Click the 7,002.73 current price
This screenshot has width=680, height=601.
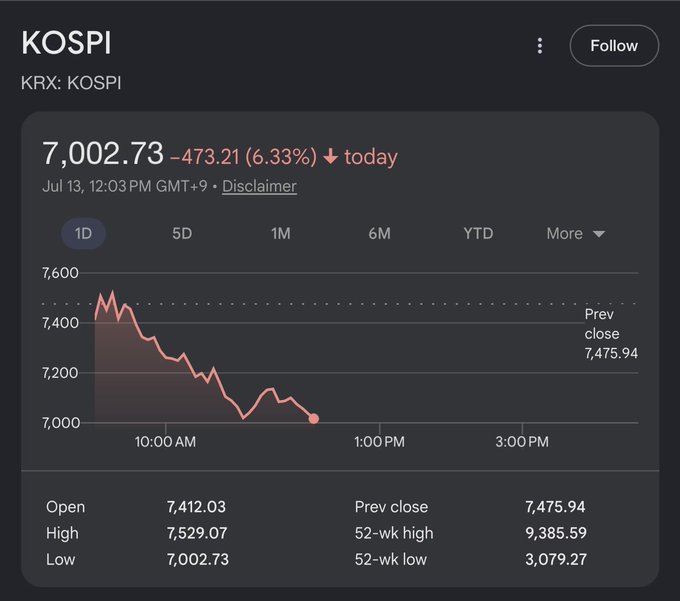(x=103, y=154)
